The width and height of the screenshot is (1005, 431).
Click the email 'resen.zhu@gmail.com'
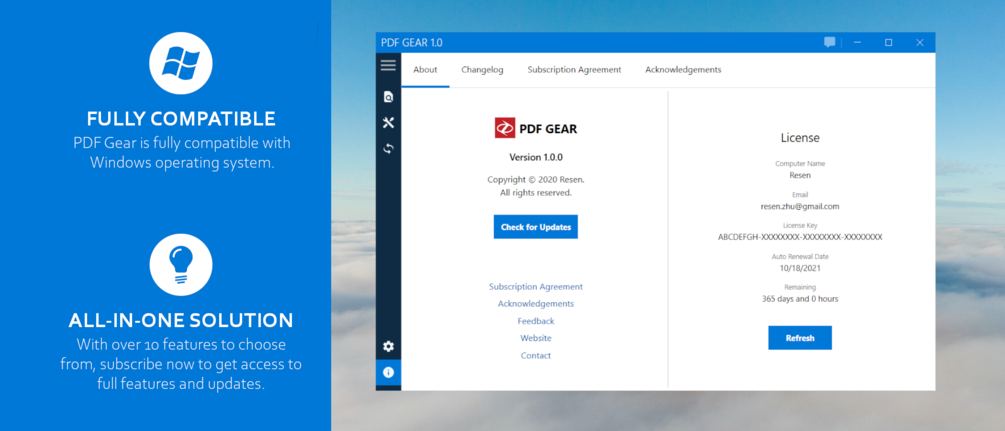coord(800,207)
